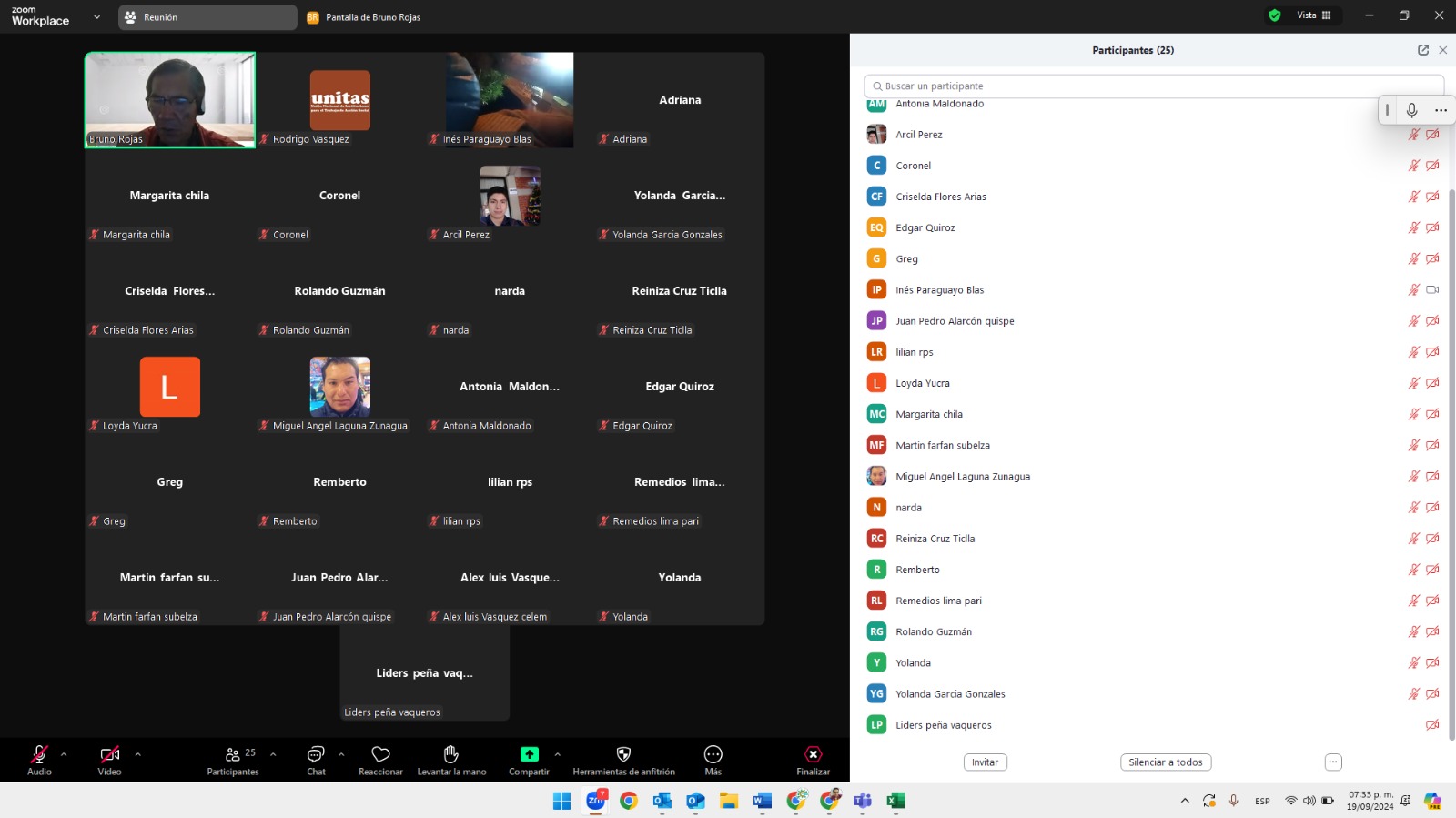Pop out the Participantes panel
Screen dimensions: 1456x818
pyautogui.click(x=1423, y=50)
